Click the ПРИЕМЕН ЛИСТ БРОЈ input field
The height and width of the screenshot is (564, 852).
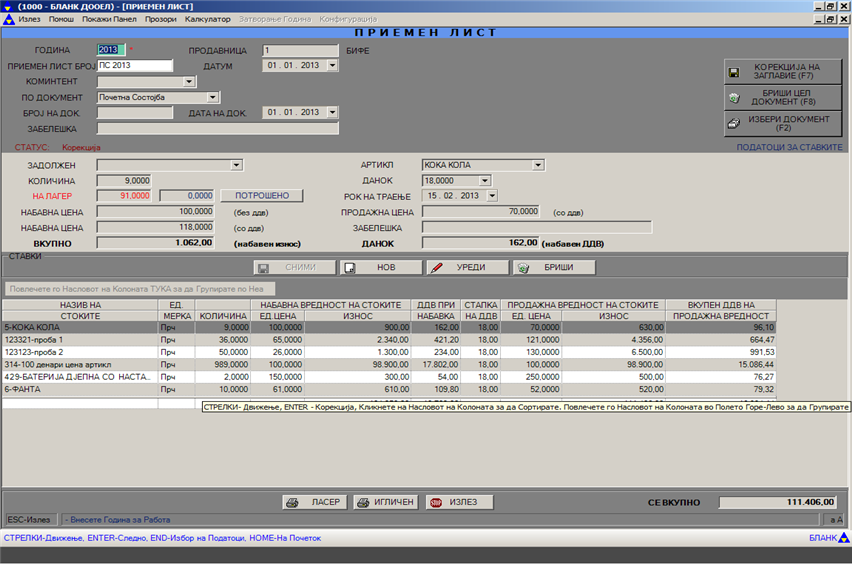click(x=135, y=66)
